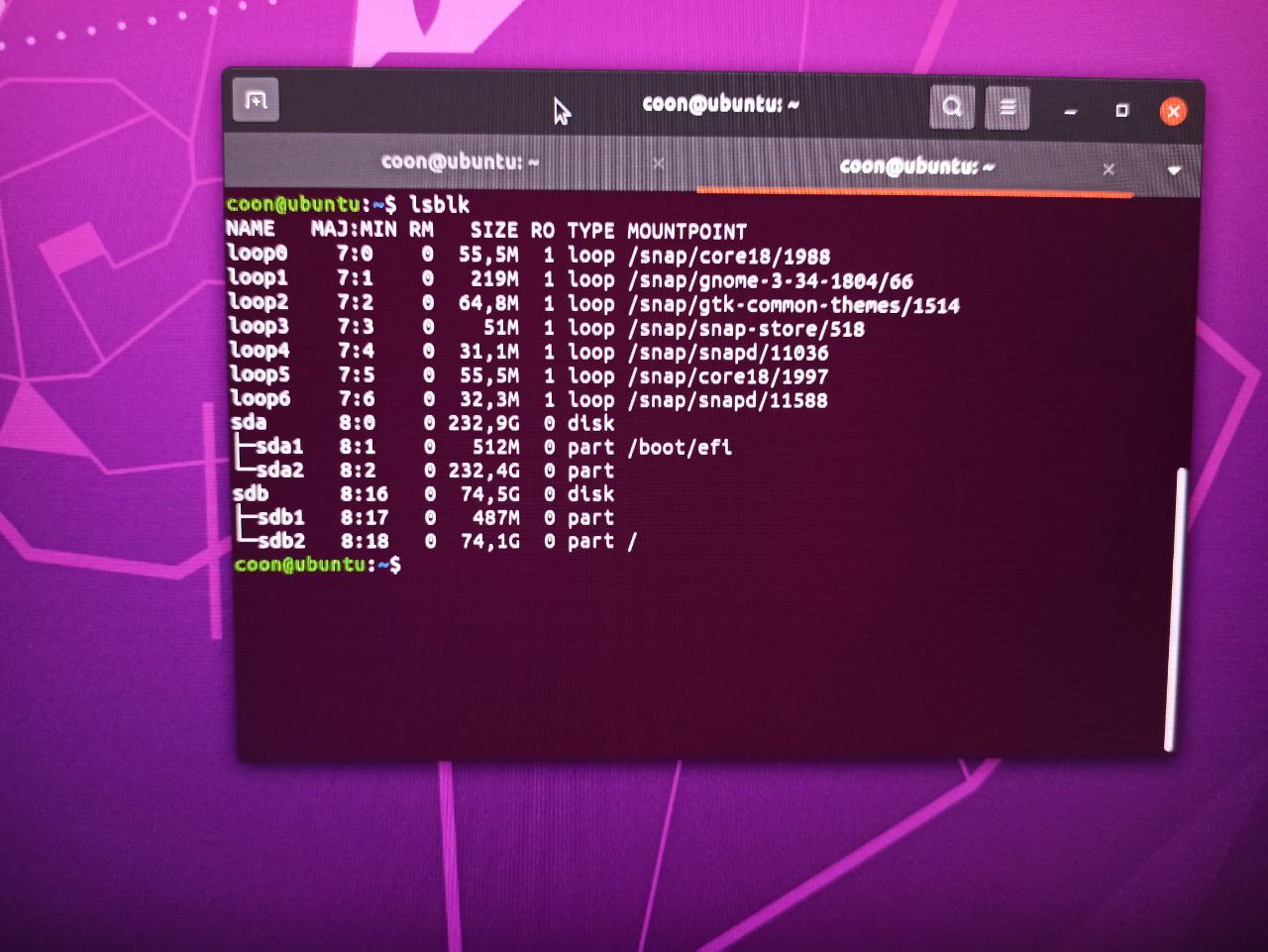The height and width of the screenshot is (952, 1268).
Task: Select the second coon@ubuntu tab
Action: (917, 165)
